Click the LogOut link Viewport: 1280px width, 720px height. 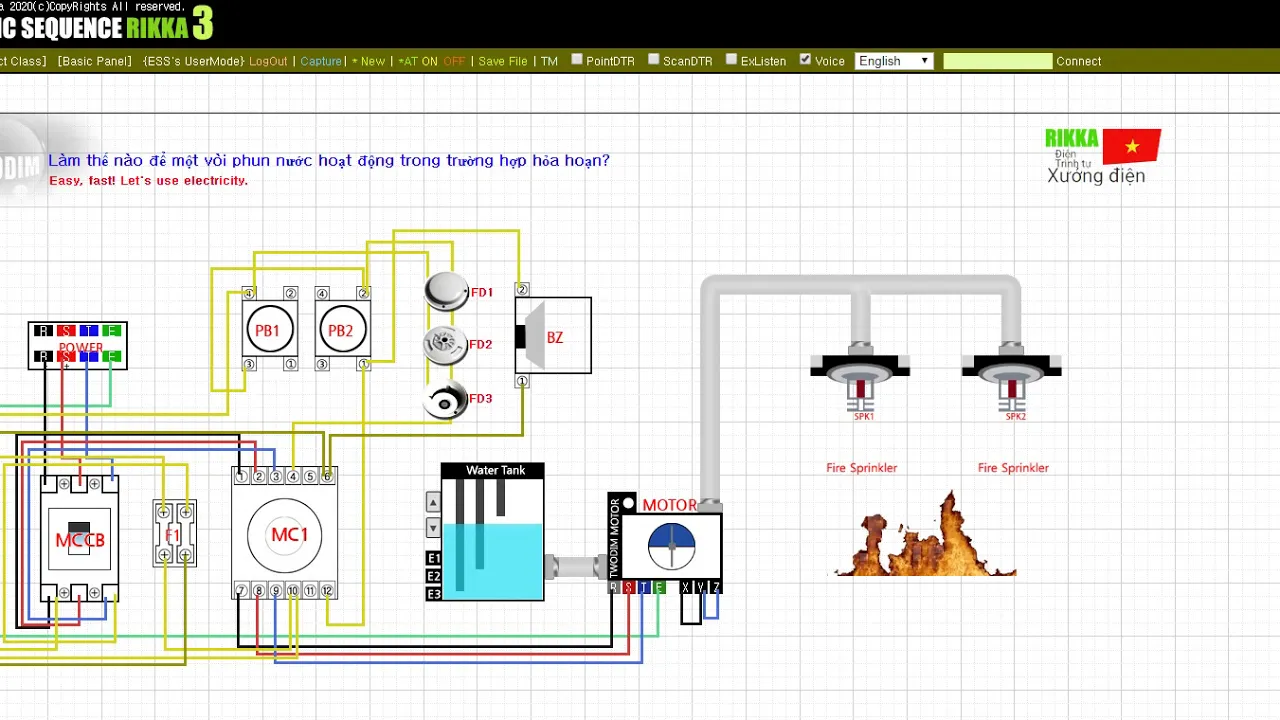pos(268,61)
